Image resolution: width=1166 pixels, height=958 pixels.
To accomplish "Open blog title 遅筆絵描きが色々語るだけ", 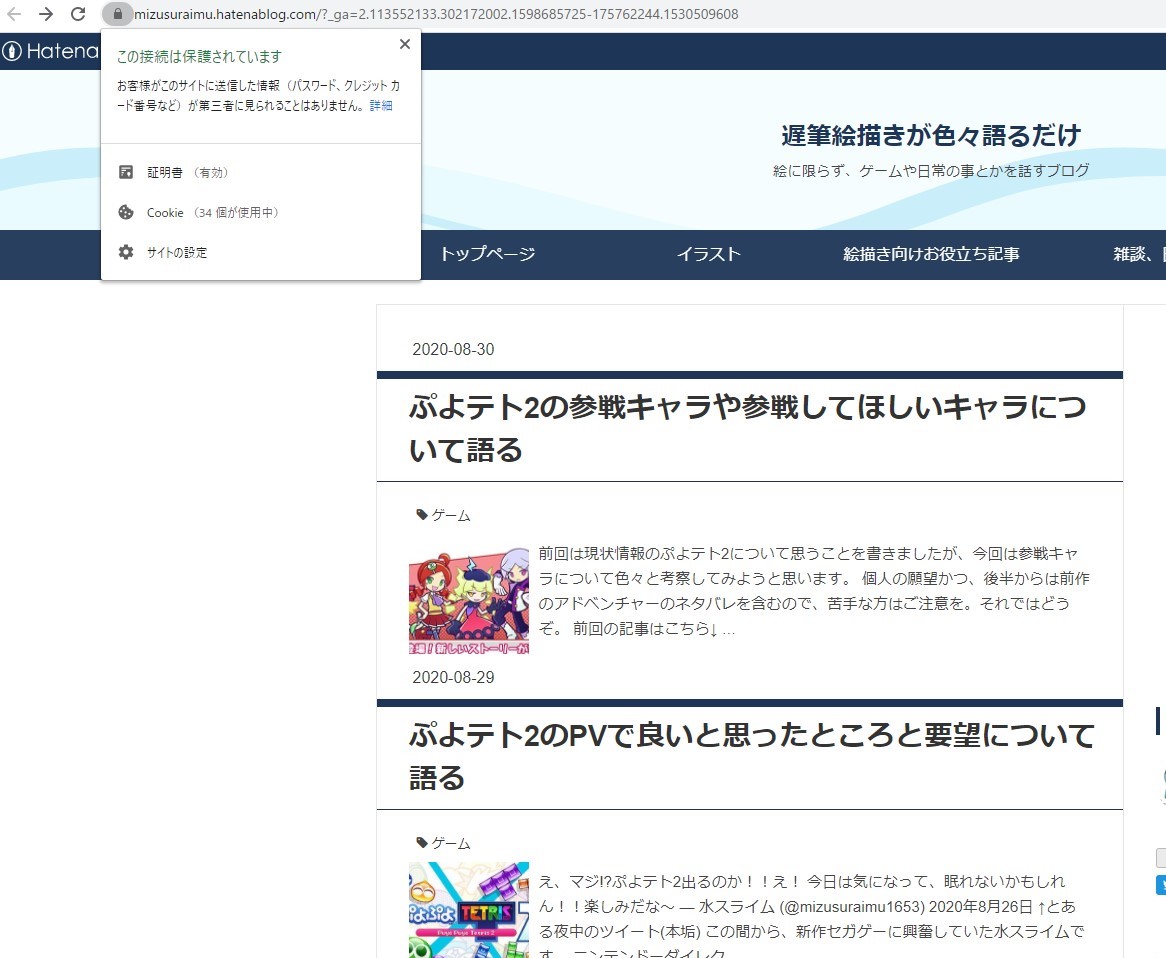I will (931, 135).
